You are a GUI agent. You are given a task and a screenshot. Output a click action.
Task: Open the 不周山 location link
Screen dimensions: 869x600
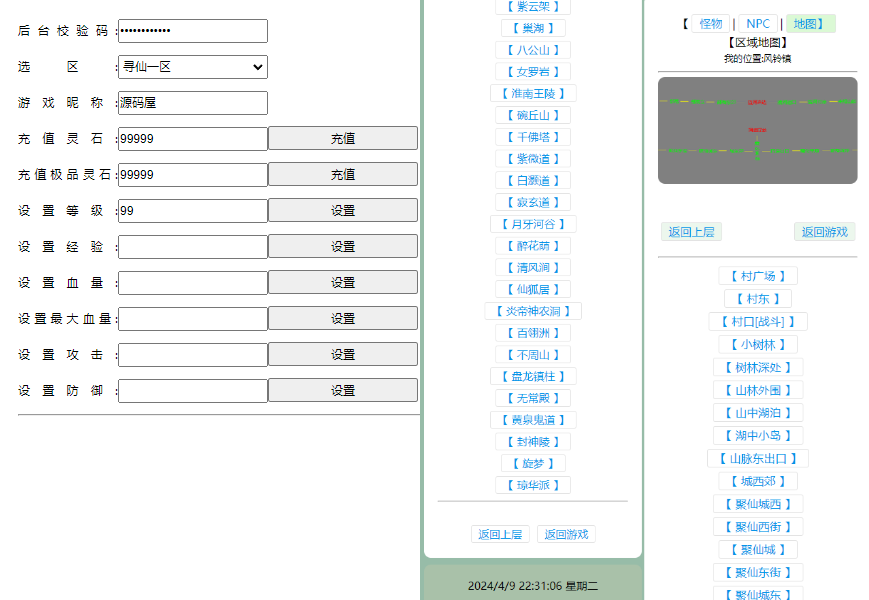[533, 355]
